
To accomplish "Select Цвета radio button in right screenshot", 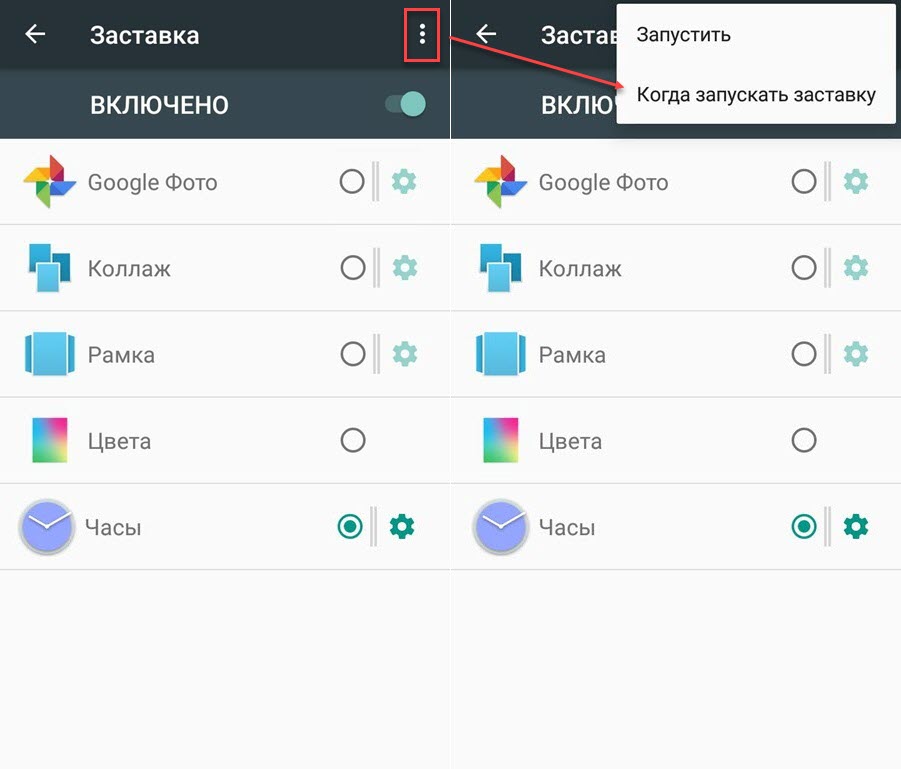I will click(803, 440).
